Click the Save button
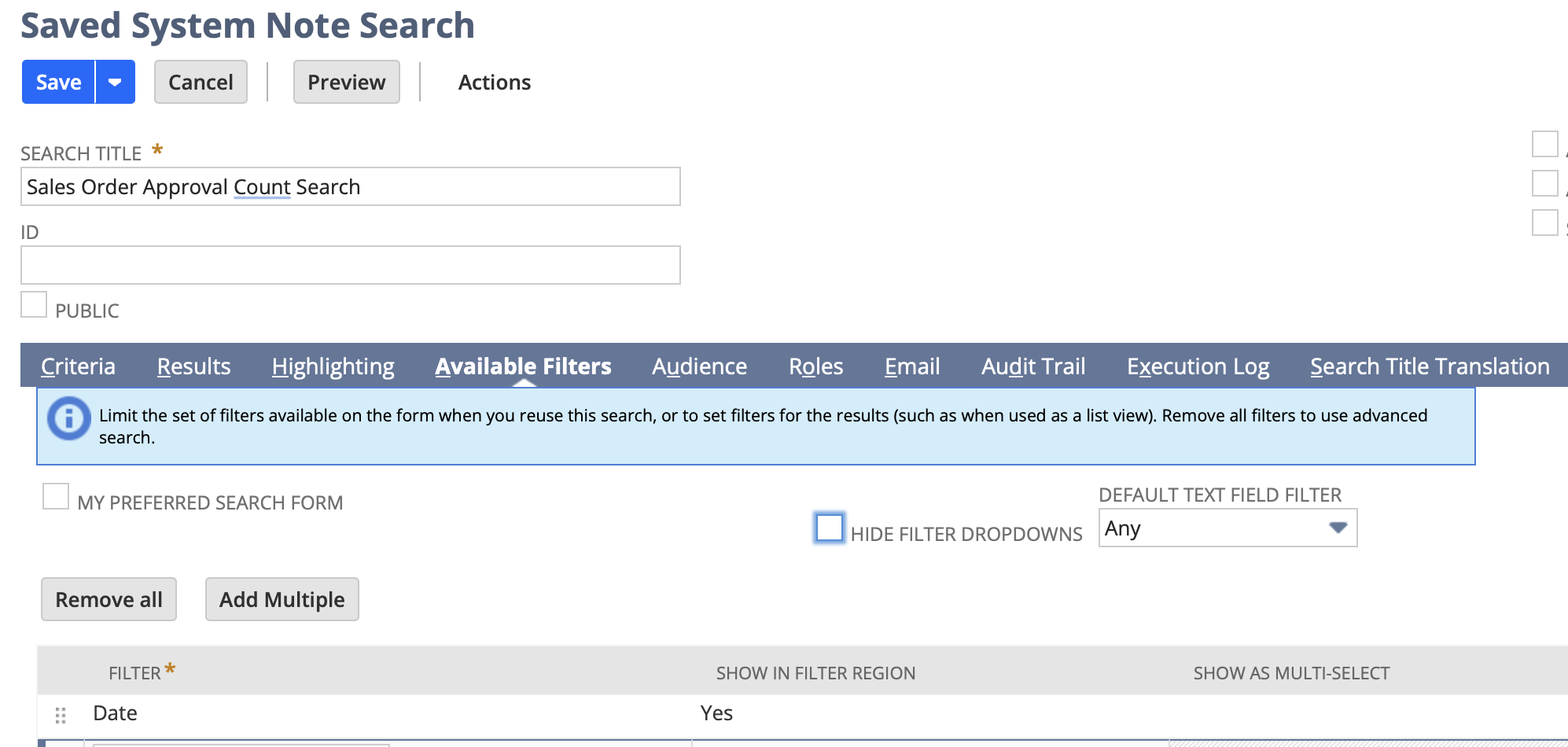 click(x=59, y=83)
